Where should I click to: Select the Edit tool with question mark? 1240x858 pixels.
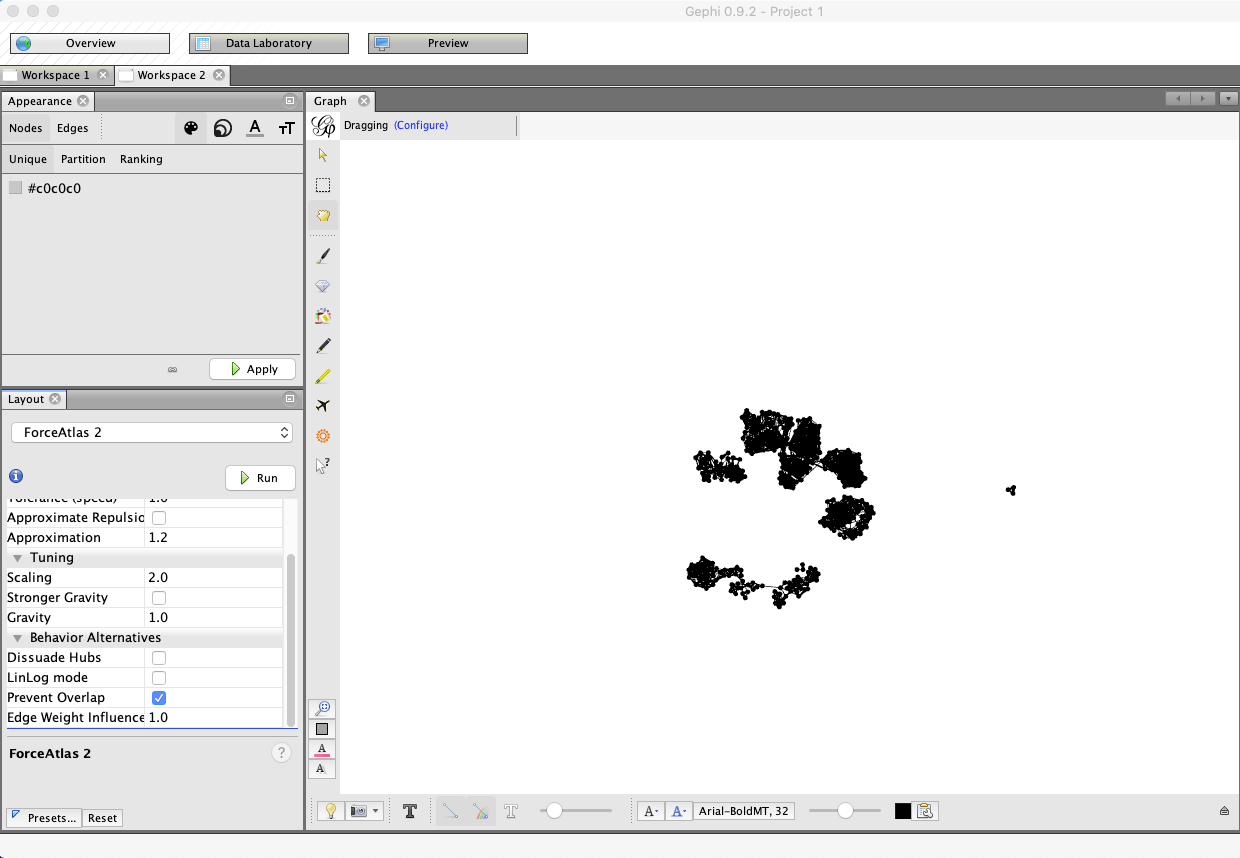[x=322, y=465]
